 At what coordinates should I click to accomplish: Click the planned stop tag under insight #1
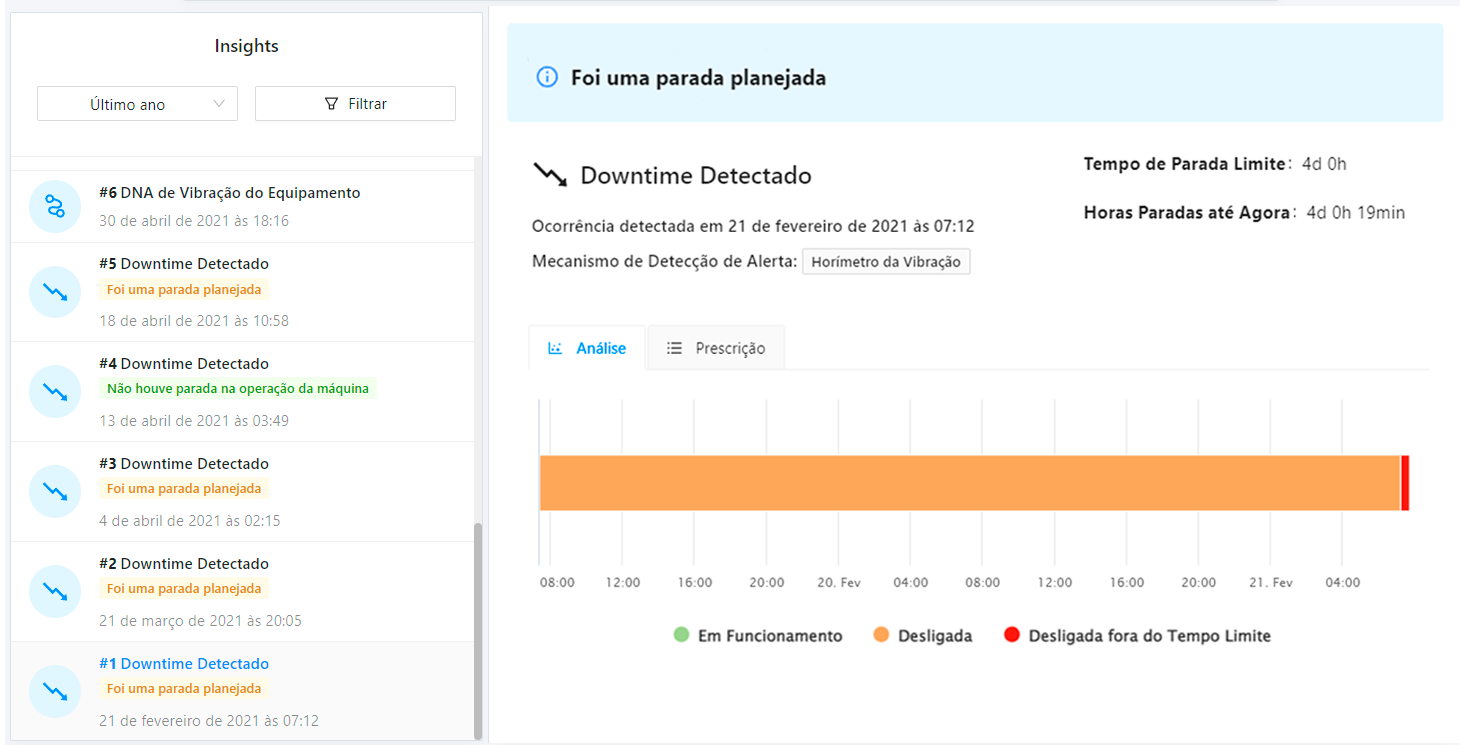coord(184,689)
